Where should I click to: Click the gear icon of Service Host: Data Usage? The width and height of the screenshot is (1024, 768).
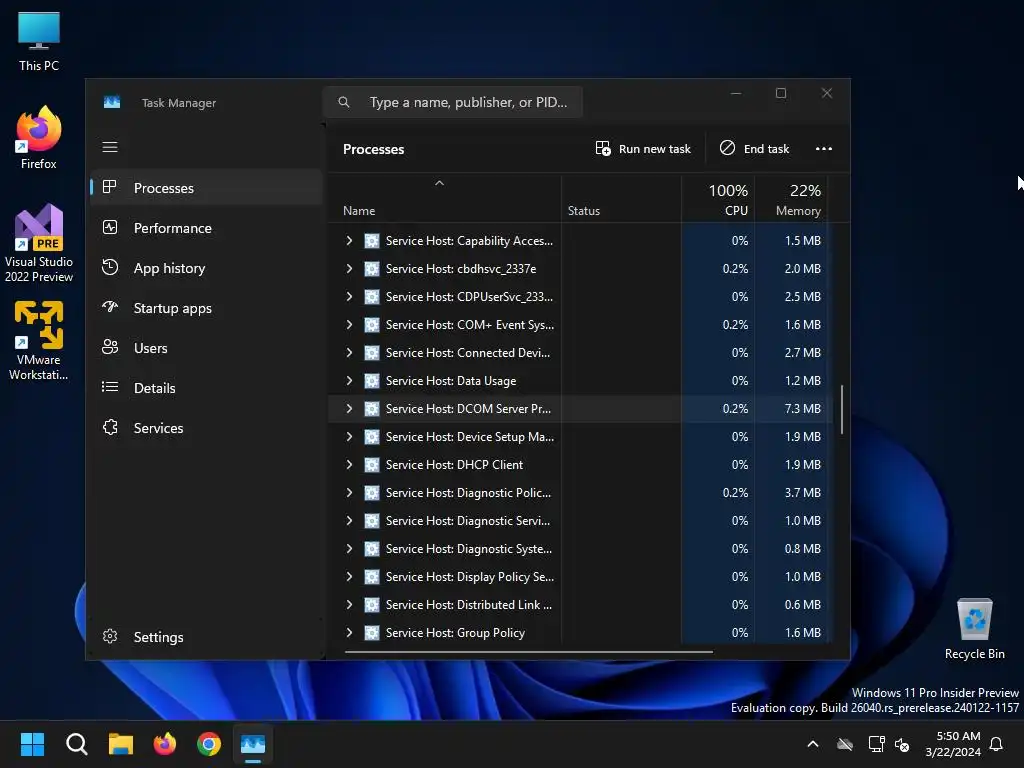372,381
